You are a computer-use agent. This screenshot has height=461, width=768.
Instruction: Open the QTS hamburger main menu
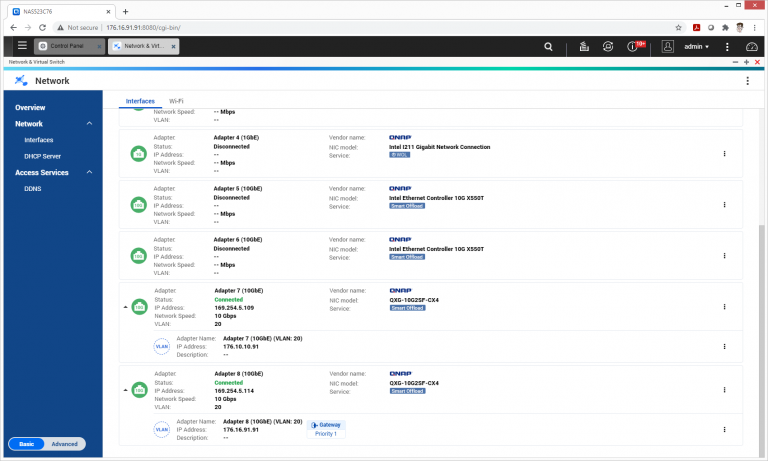[22, 46]
